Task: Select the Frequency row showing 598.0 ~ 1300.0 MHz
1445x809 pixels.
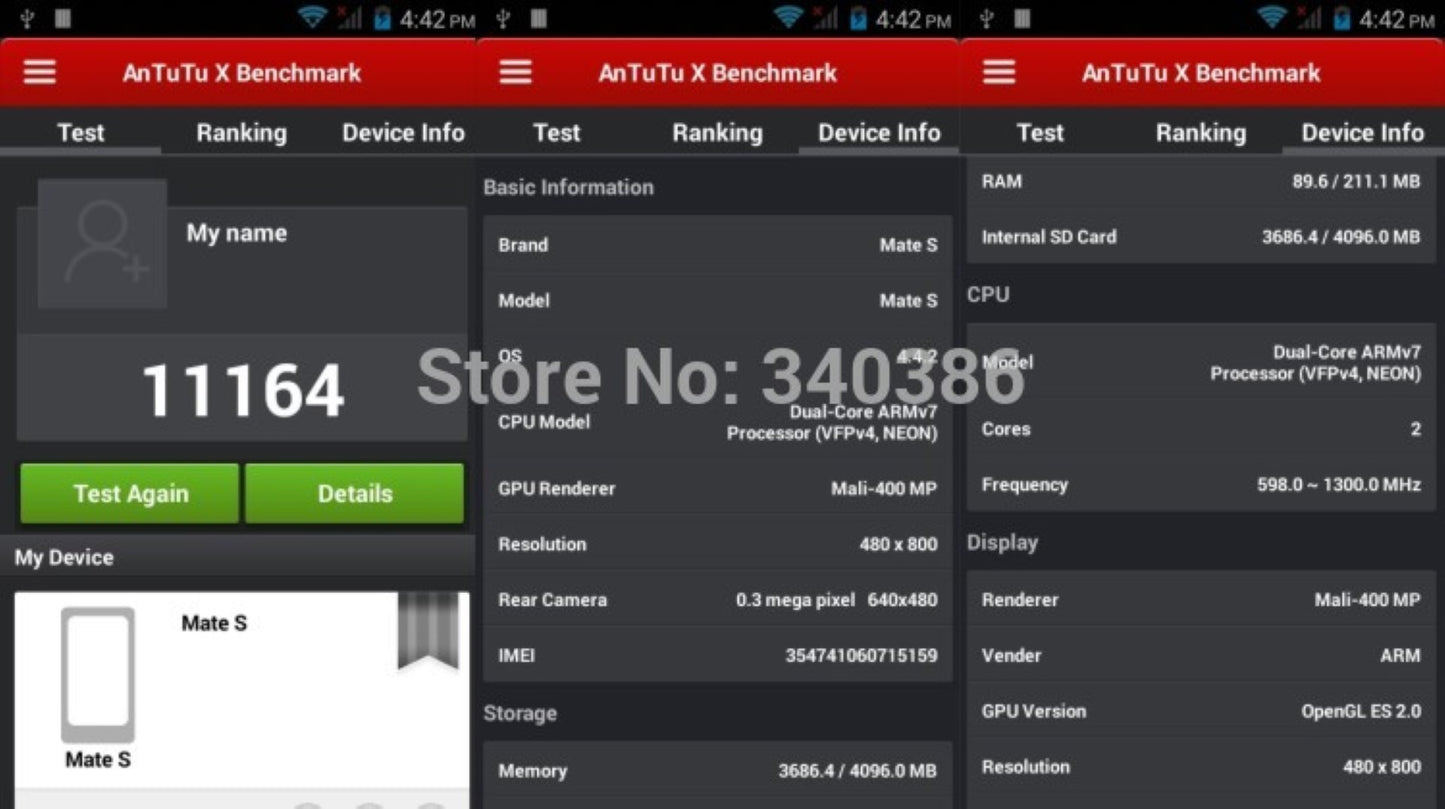Action: pos(1201,485)
